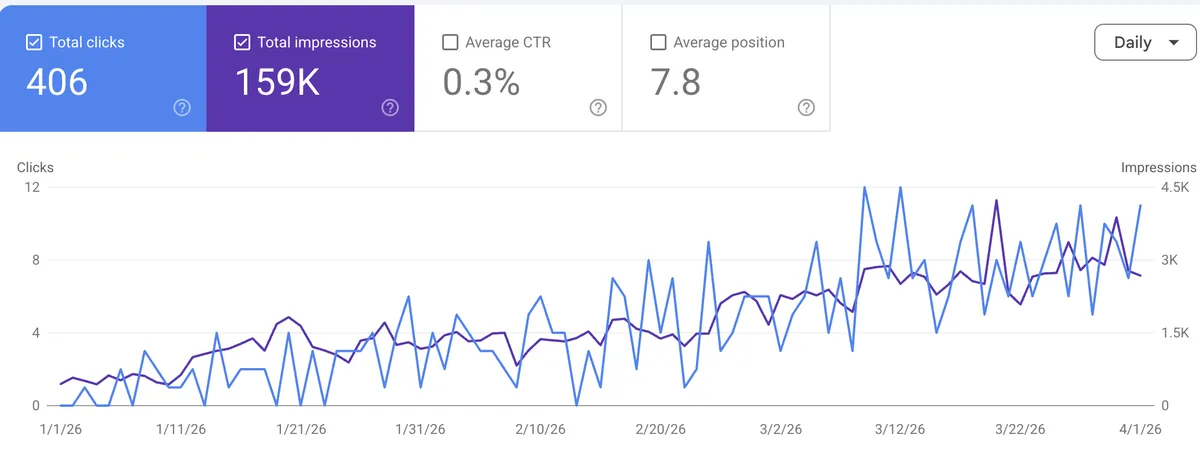Select the 7.8 average position value
The height and width of the screenshot is (453, 1200).
coord(675,83)
